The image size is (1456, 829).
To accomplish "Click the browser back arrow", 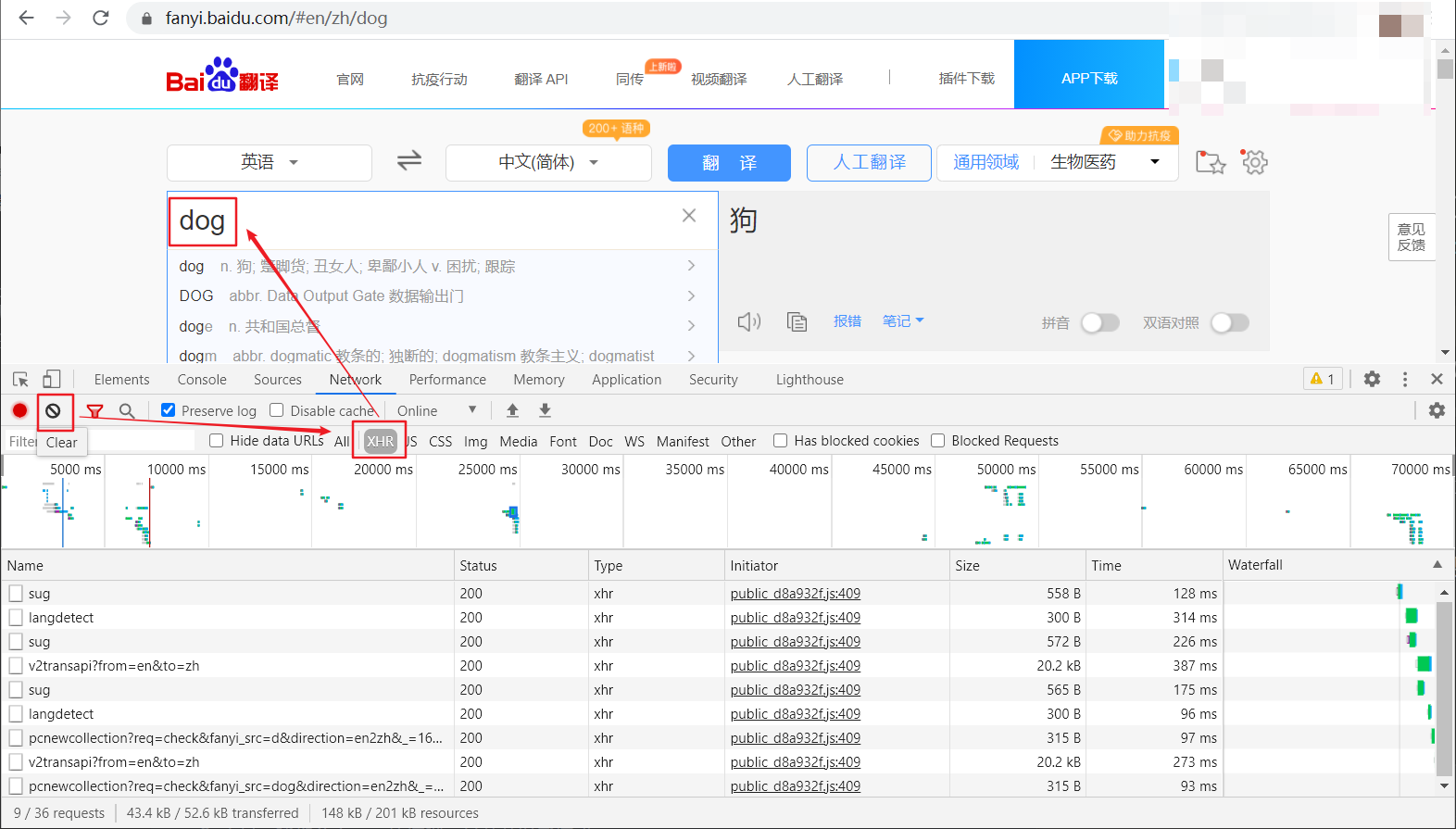I will pos(26,18).
